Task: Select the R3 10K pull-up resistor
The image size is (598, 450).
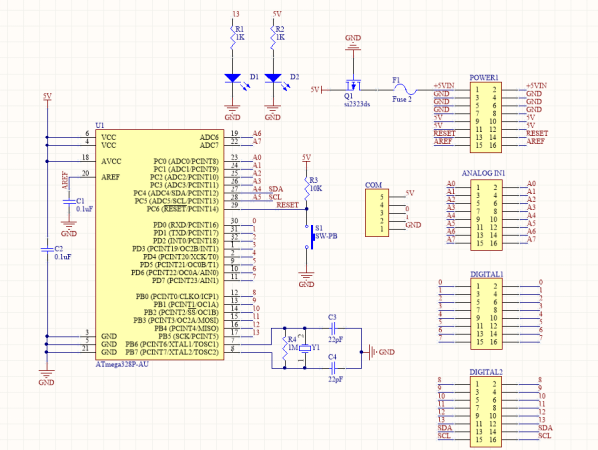Action: pos(306,189)
